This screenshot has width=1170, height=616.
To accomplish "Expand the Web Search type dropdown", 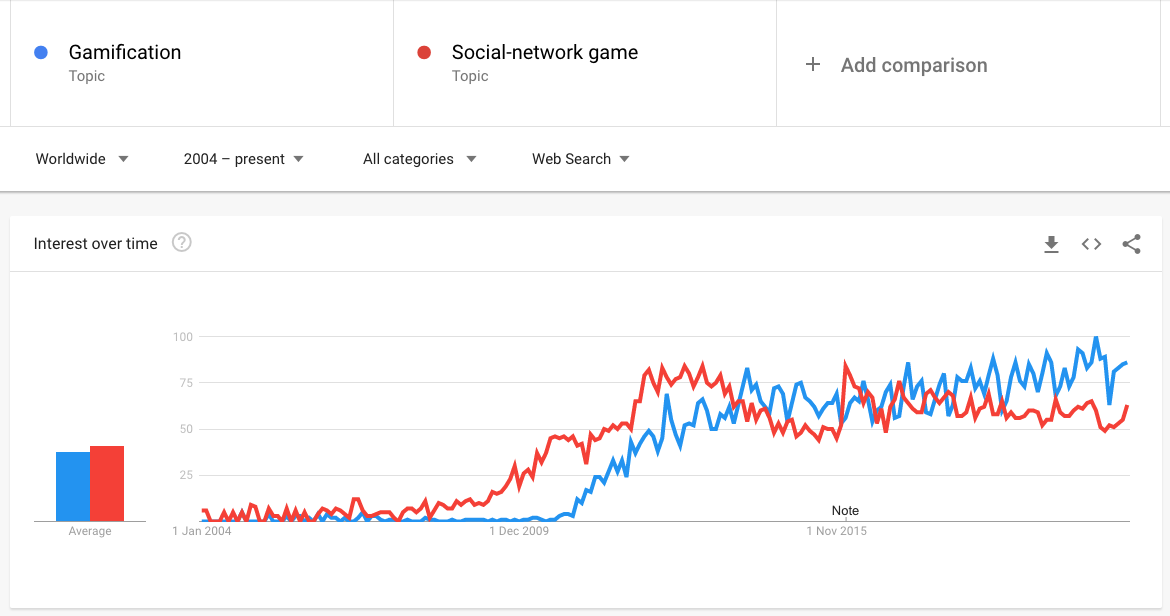I will point(581,159).
